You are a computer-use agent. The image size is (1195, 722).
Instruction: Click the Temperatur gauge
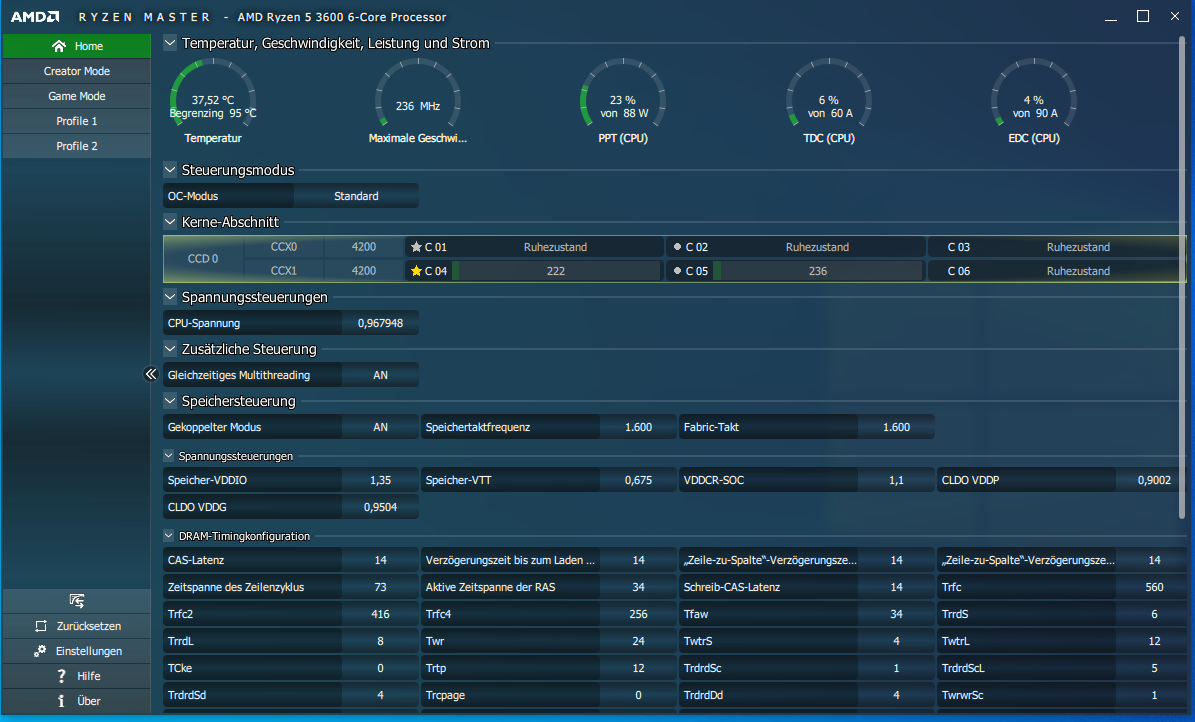(x=213, y=101)
